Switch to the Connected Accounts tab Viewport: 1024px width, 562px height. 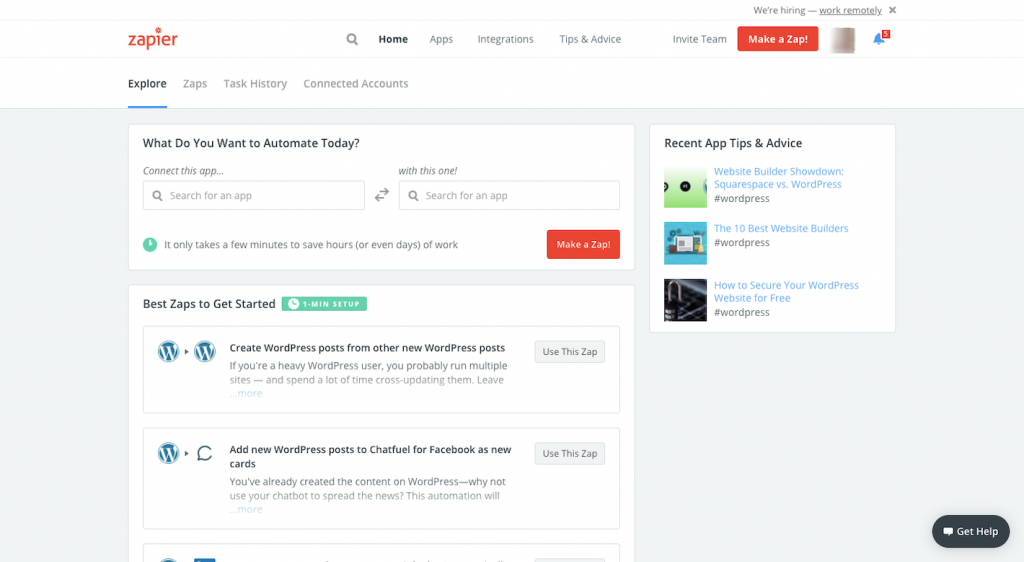[355, 84]
